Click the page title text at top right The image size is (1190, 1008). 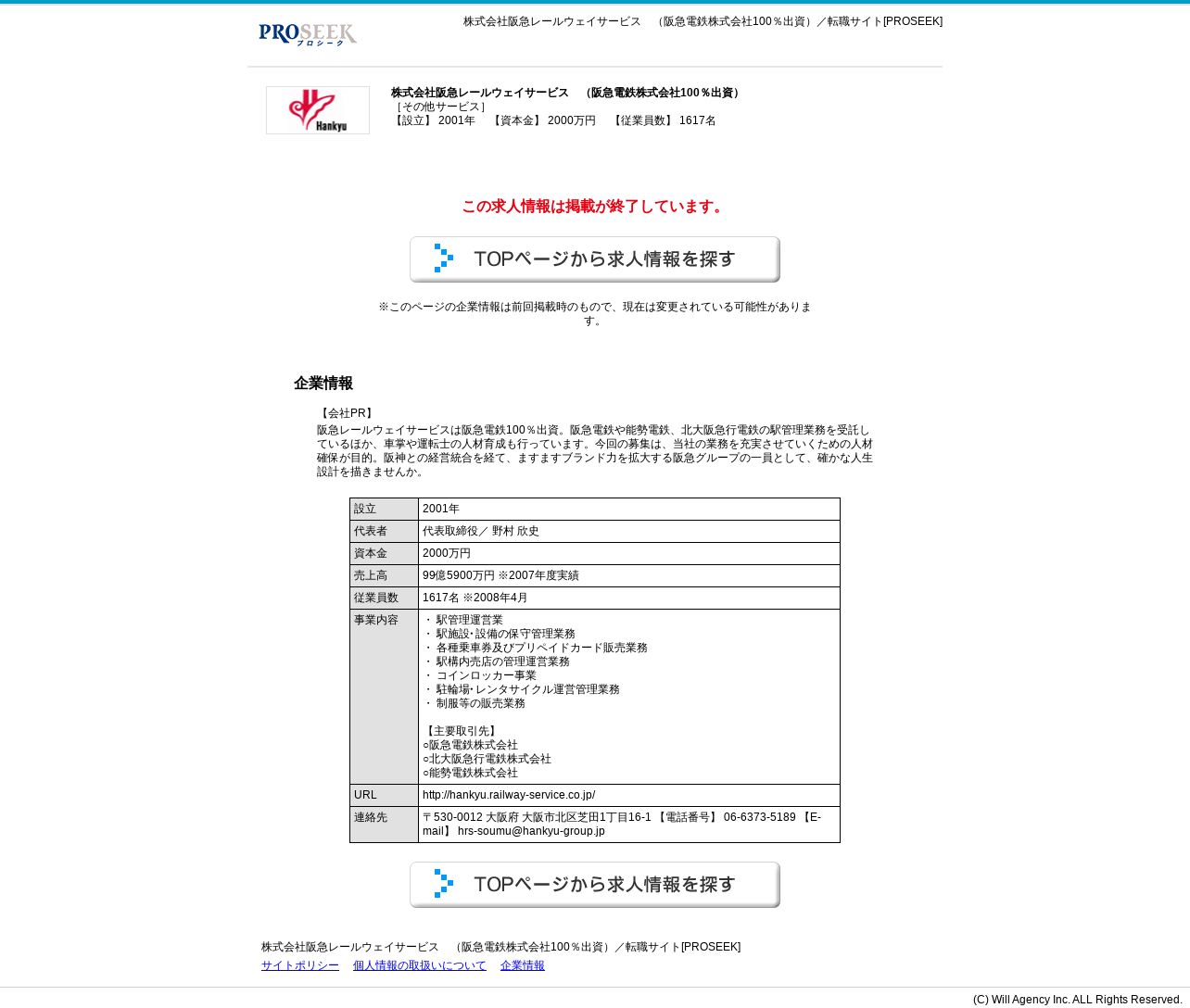703,21
